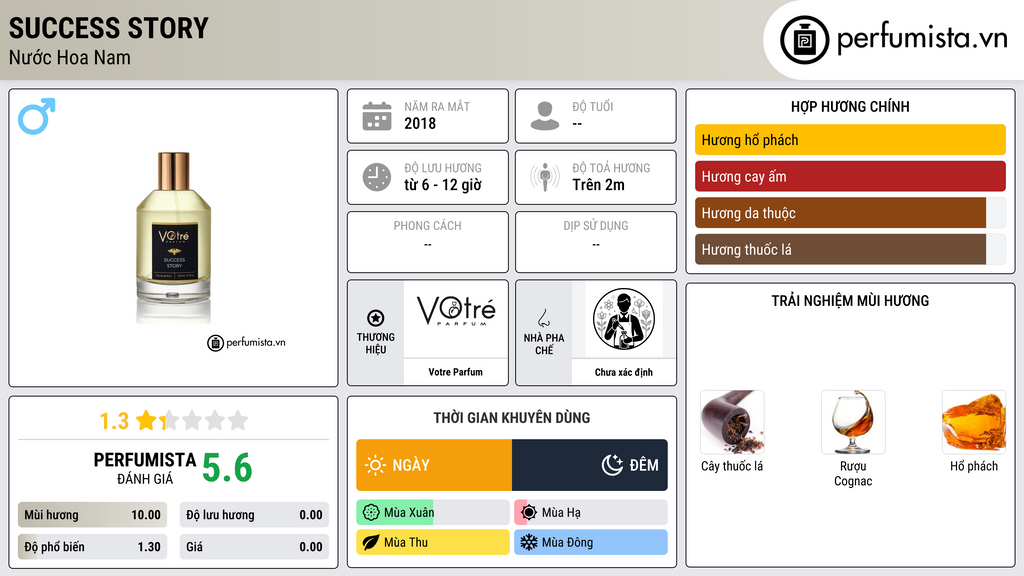The image size is (1024, 576).
Task: Click the sillage value Trên 2m
Action: click(x=598, y=185)
